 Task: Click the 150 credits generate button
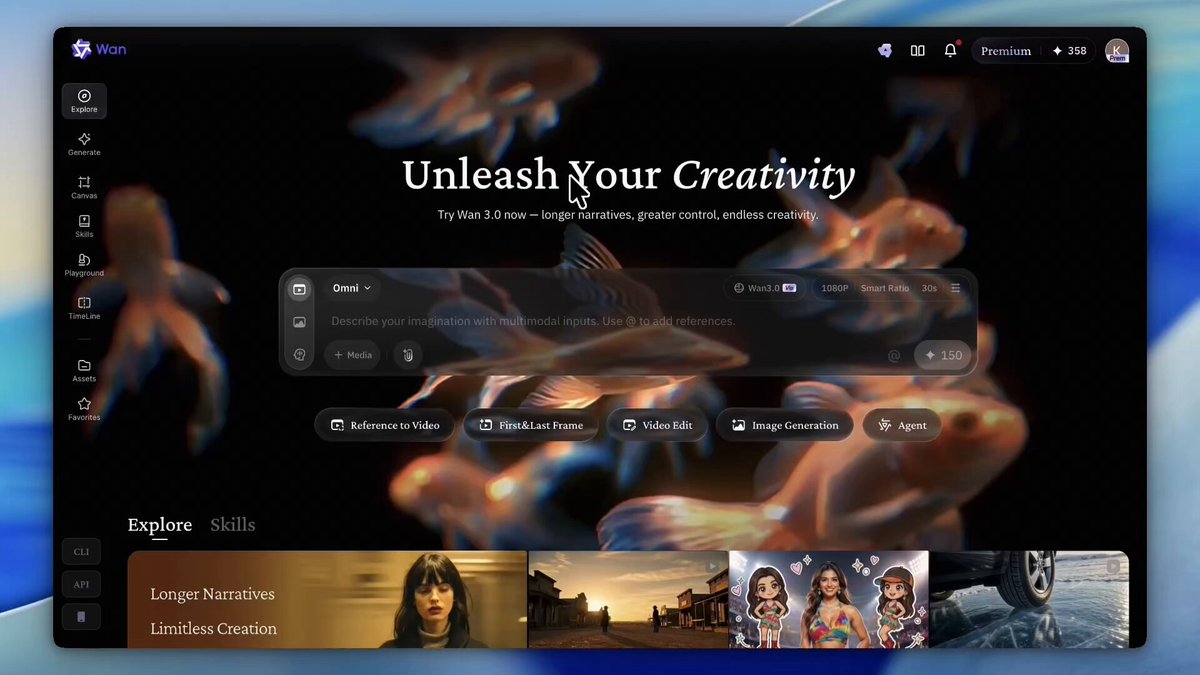[943, 355]
